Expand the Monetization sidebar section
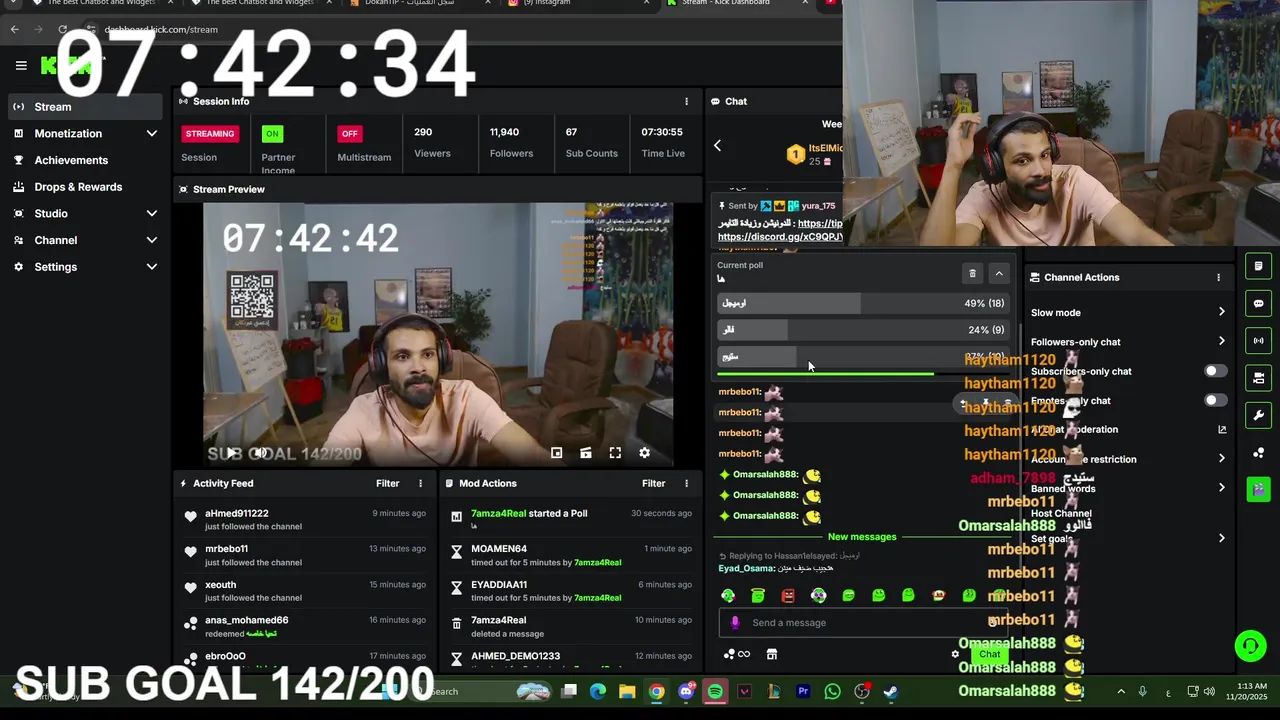Image resolution: width=1280 pixels, height=720 pixels. click(152, 133)
